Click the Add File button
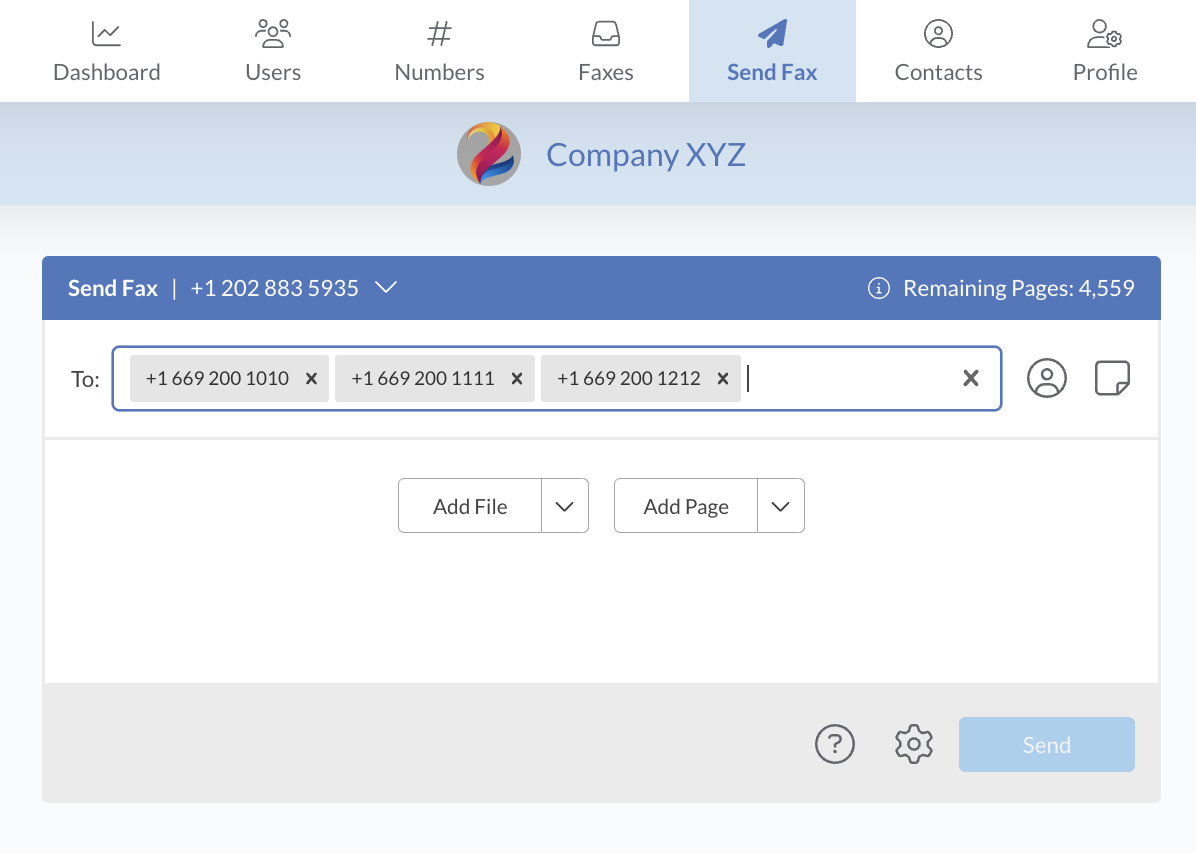 [x=470, y=506]
